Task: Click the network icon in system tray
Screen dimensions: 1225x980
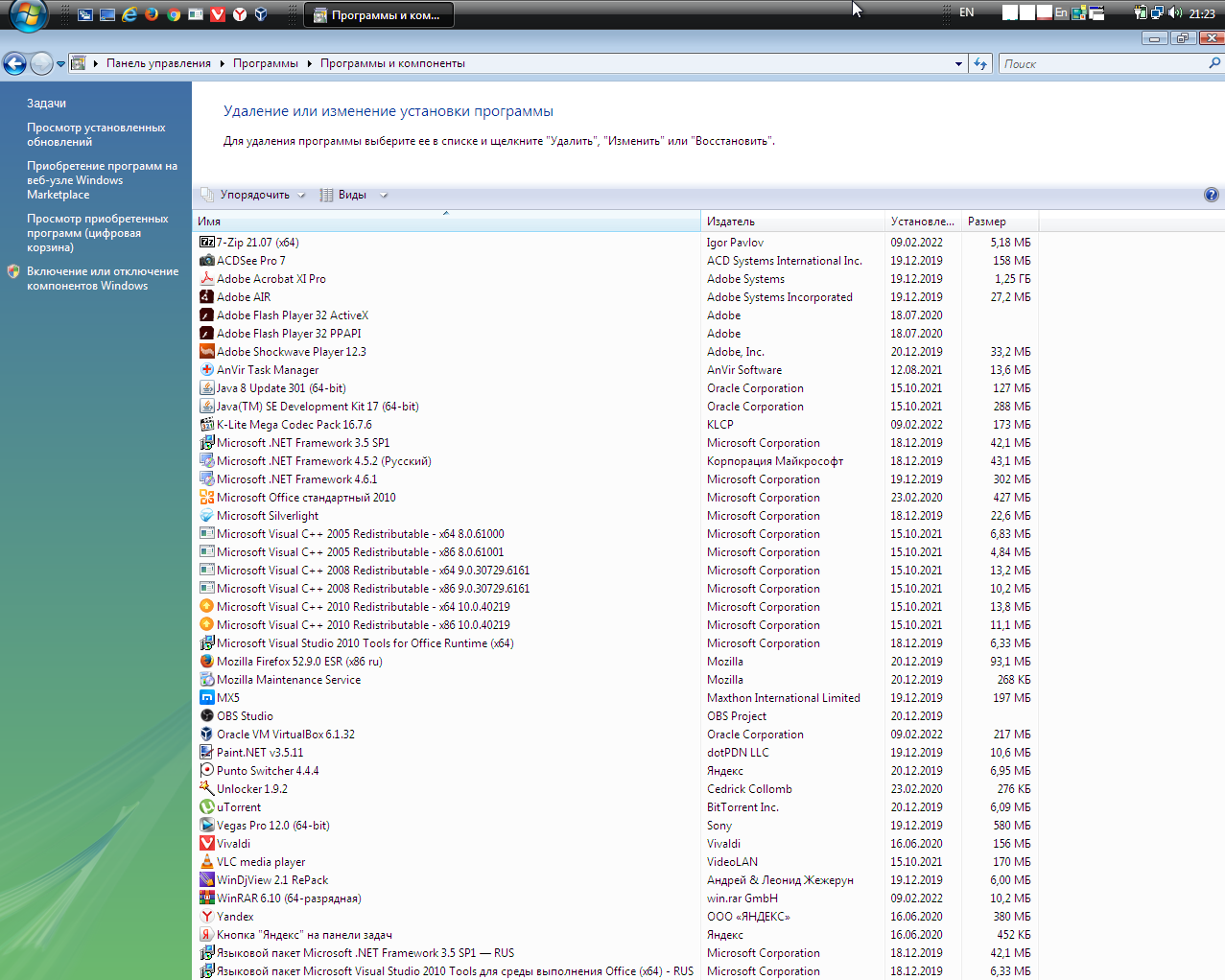Action: pos(1158,13)
